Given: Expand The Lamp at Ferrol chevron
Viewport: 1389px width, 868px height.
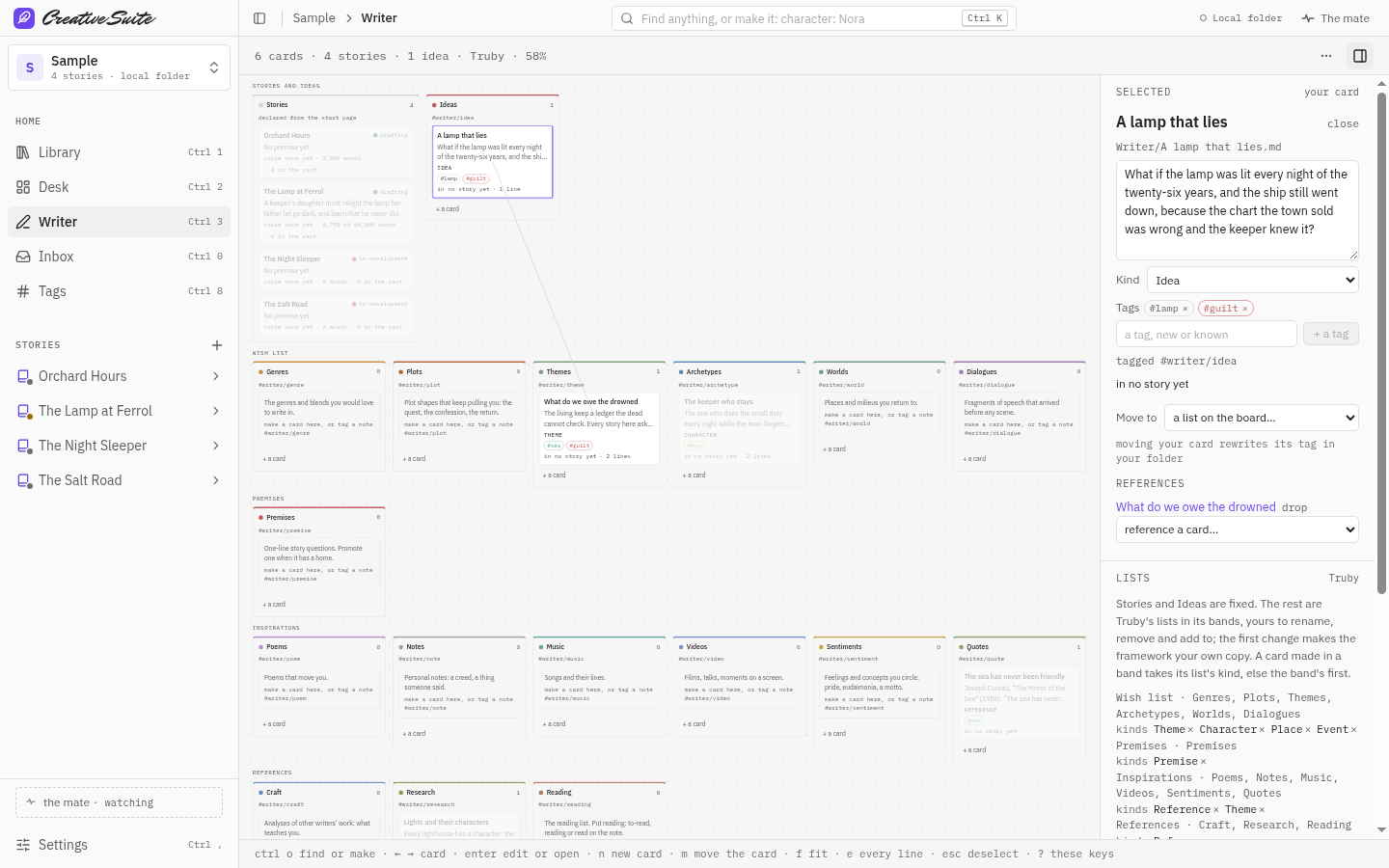Looking at the screenshot, I should (x=215, y=411).
